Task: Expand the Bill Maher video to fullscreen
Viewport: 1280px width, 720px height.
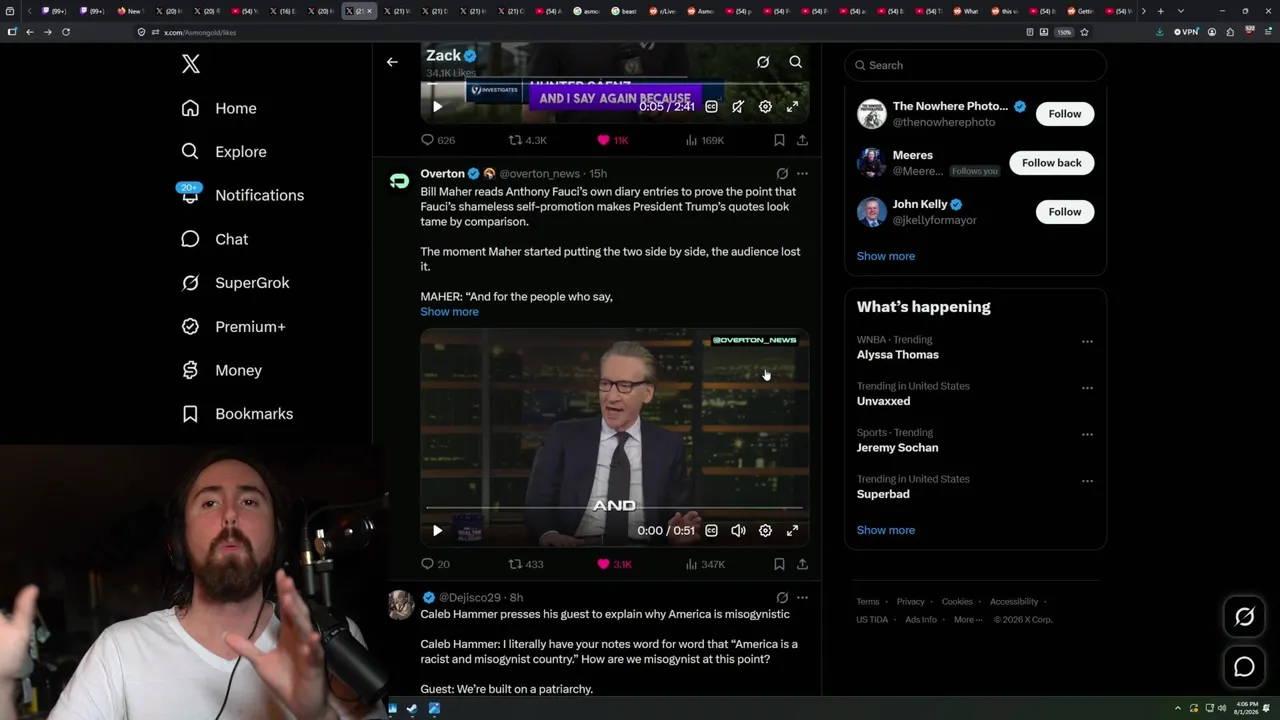Action: [792, 531]
